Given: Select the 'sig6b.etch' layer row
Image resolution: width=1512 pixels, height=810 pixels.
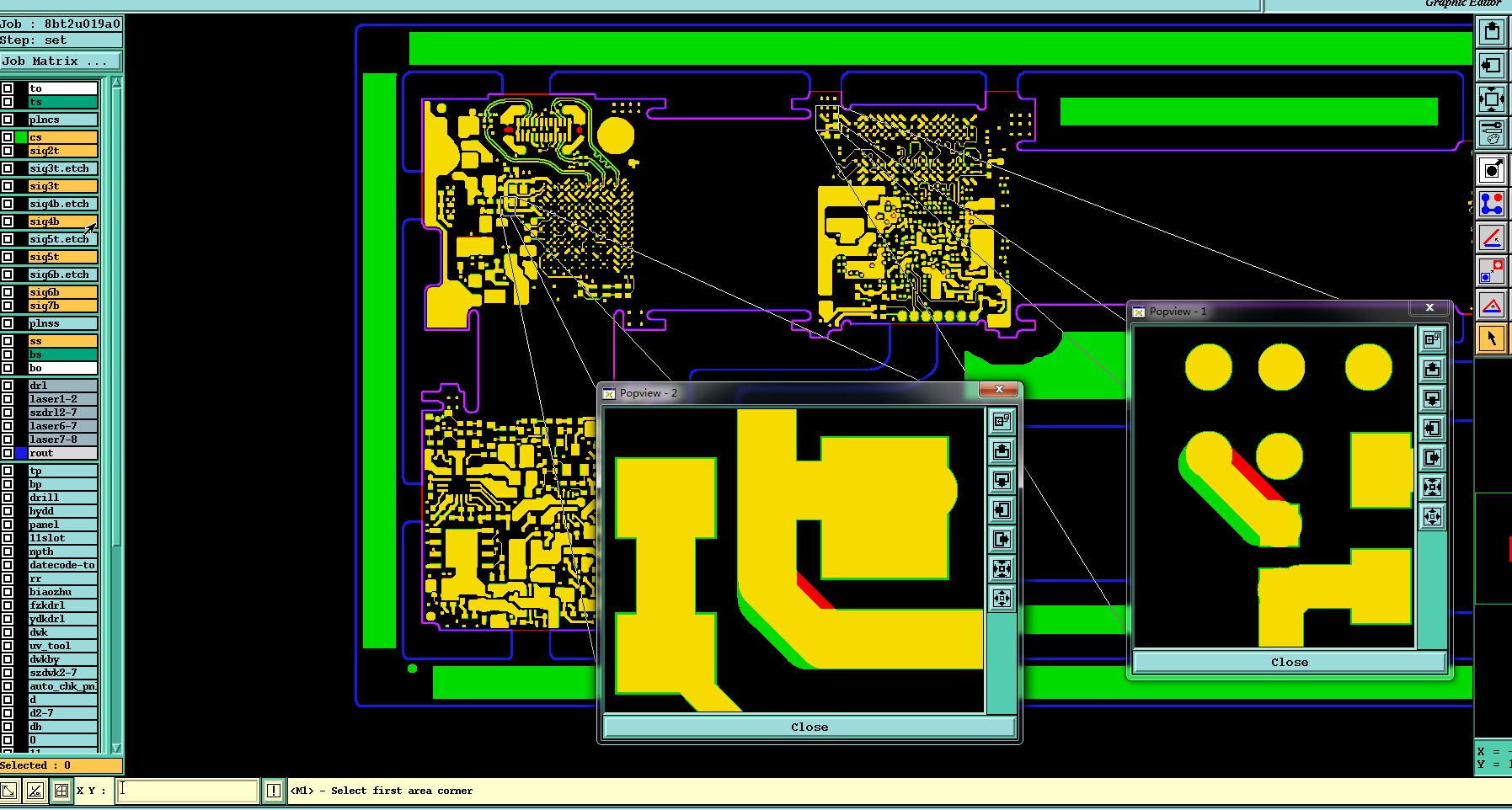Looking at the screenshot, I should (63, 274).
